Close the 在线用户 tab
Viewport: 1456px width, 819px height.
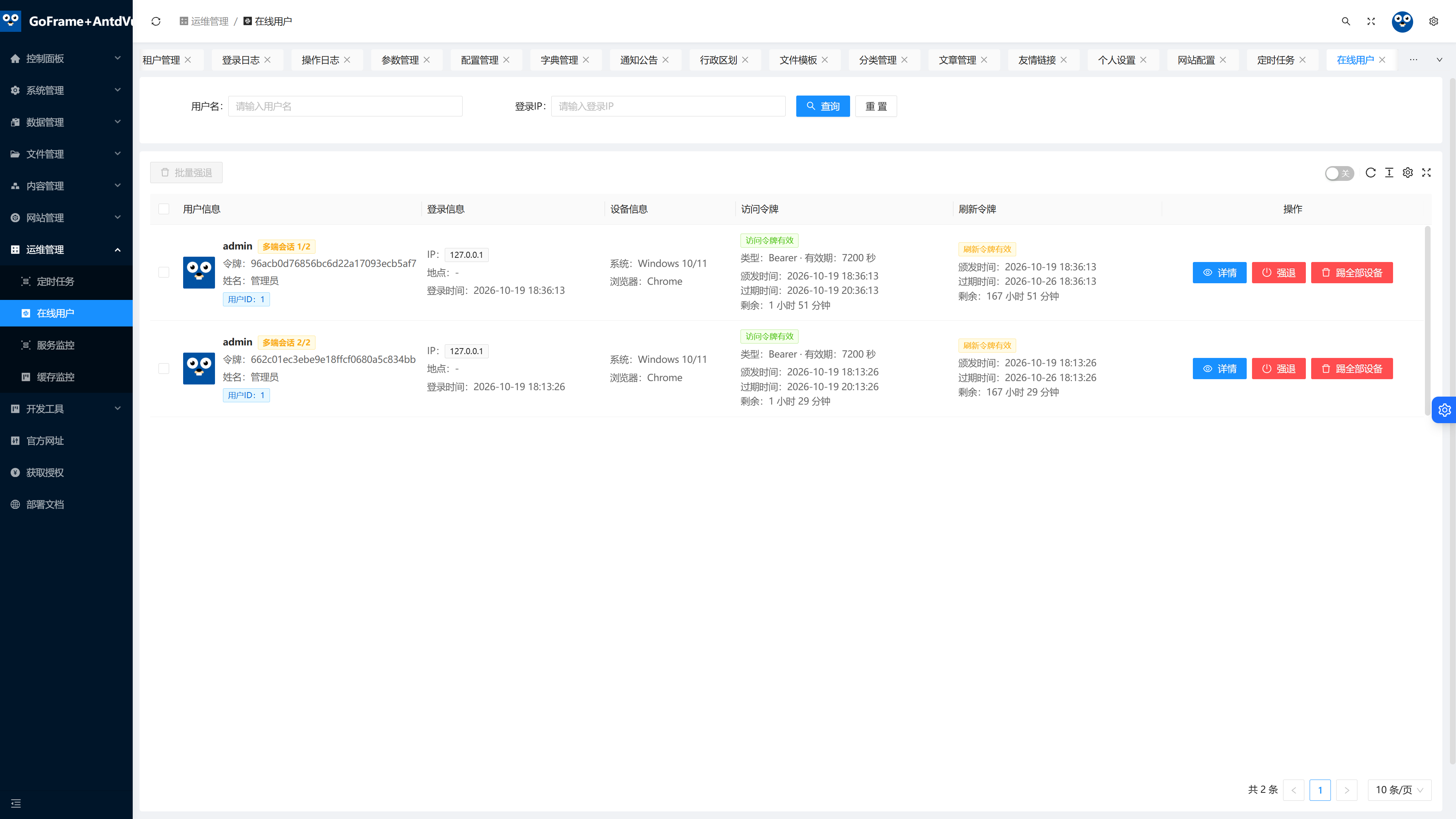[1382, 60]
